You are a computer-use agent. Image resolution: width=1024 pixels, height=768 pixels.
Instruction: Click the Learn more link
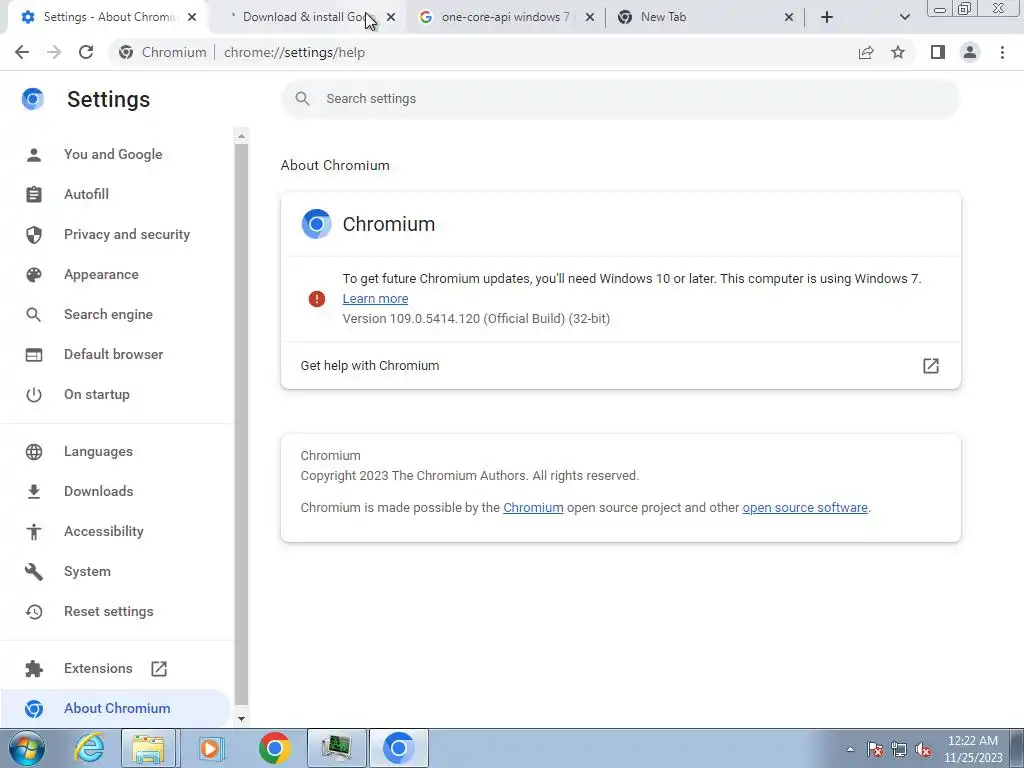coord(376,298)
